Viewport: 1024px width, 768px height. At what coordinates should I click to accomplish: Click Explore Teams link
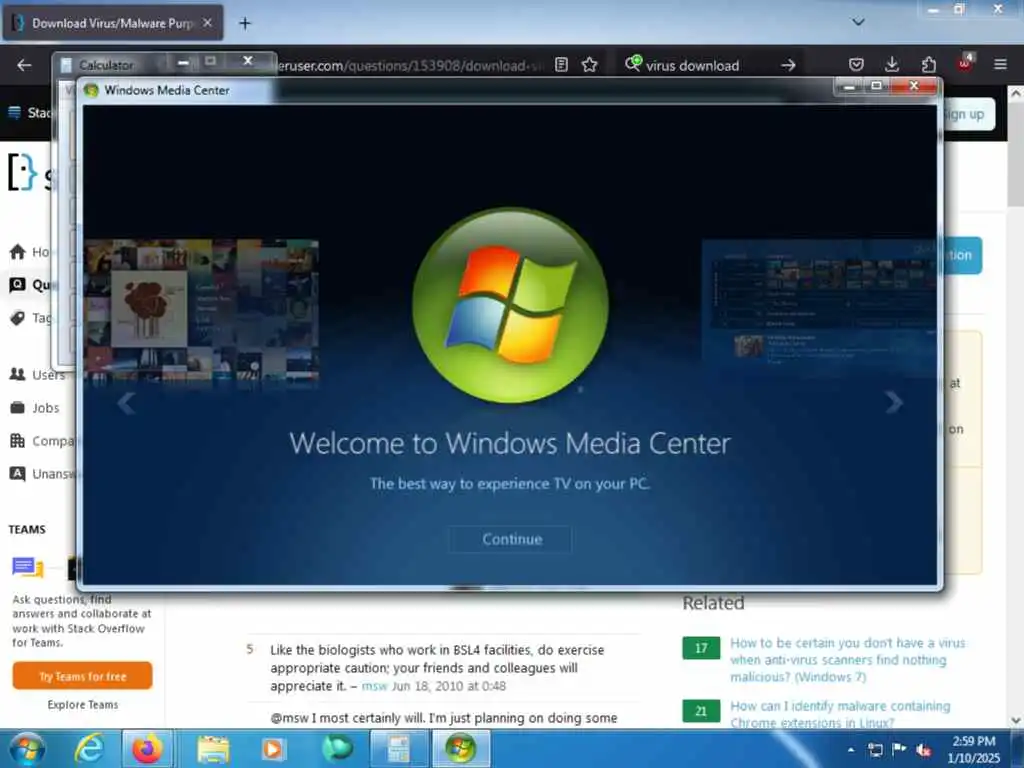point(83,705)
